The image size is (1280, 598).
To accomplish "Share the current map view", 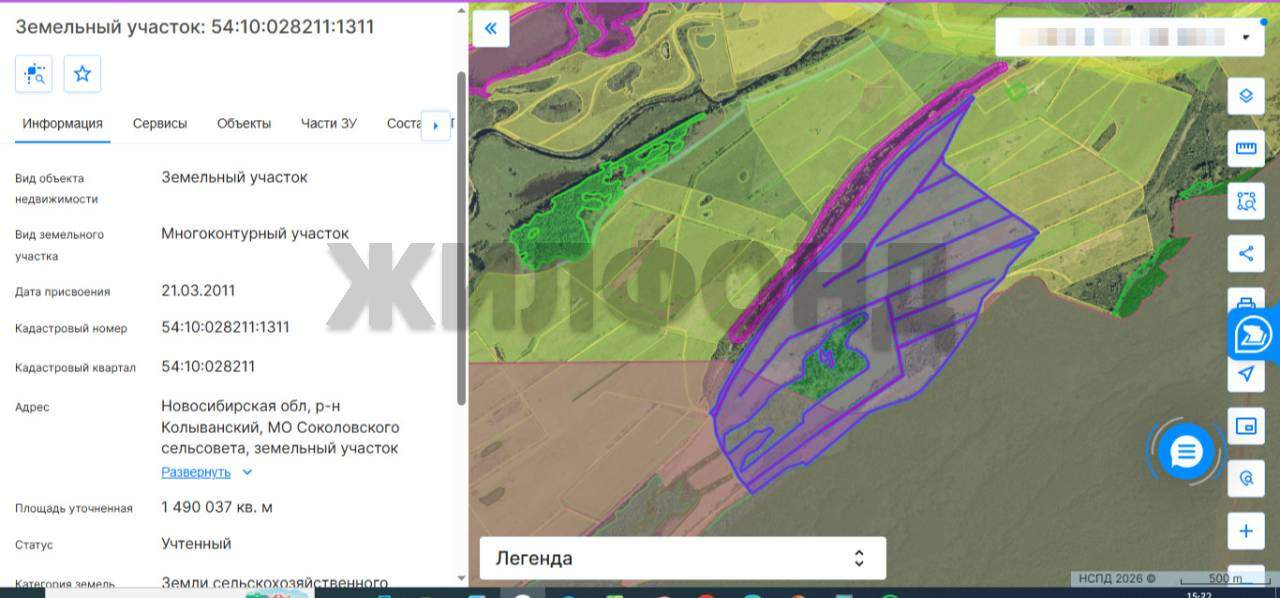I will pyautogui.click(x=1246, y=253).
